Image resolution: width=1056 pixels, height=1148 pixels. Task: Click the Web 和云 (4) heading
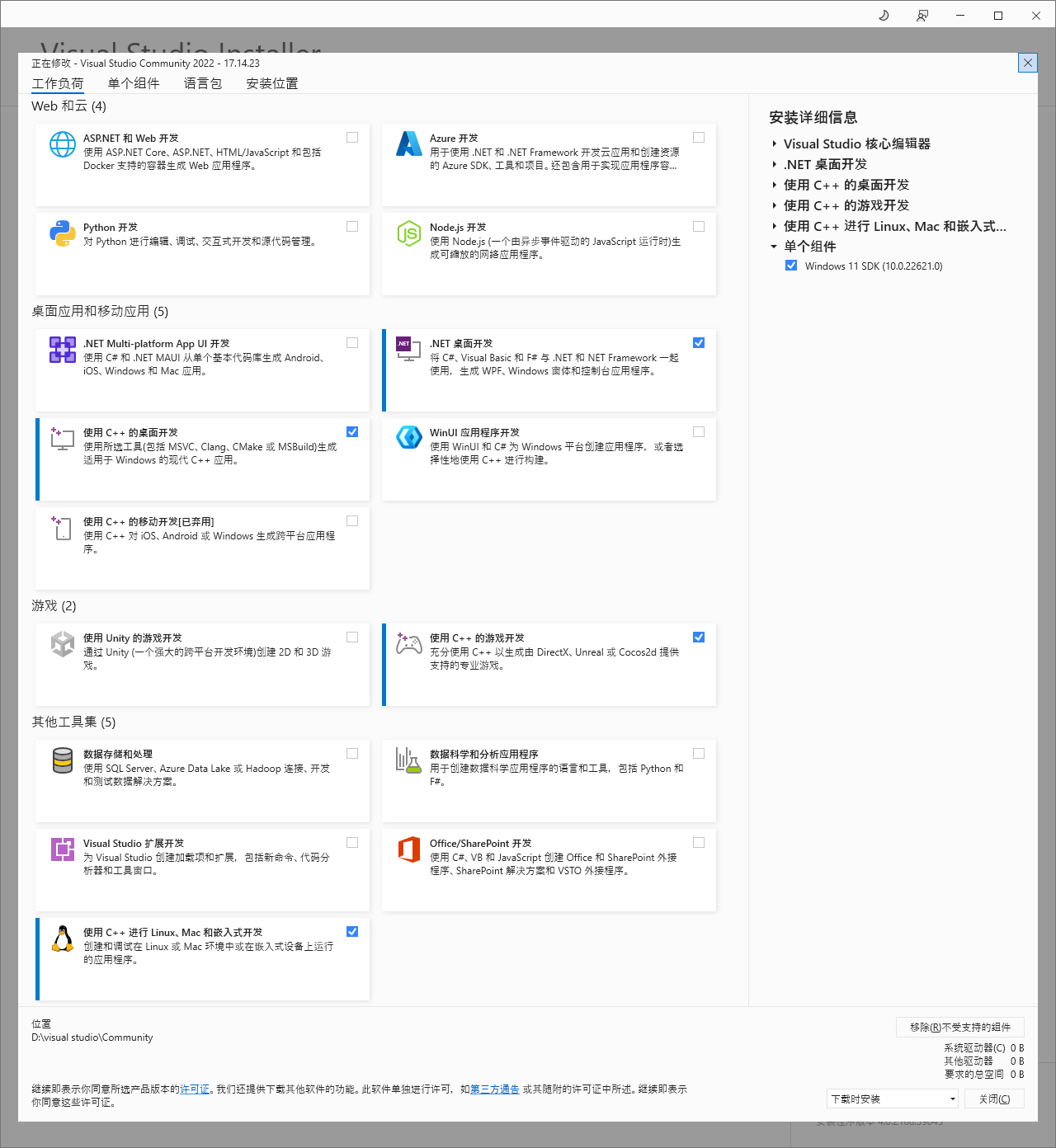68,106
